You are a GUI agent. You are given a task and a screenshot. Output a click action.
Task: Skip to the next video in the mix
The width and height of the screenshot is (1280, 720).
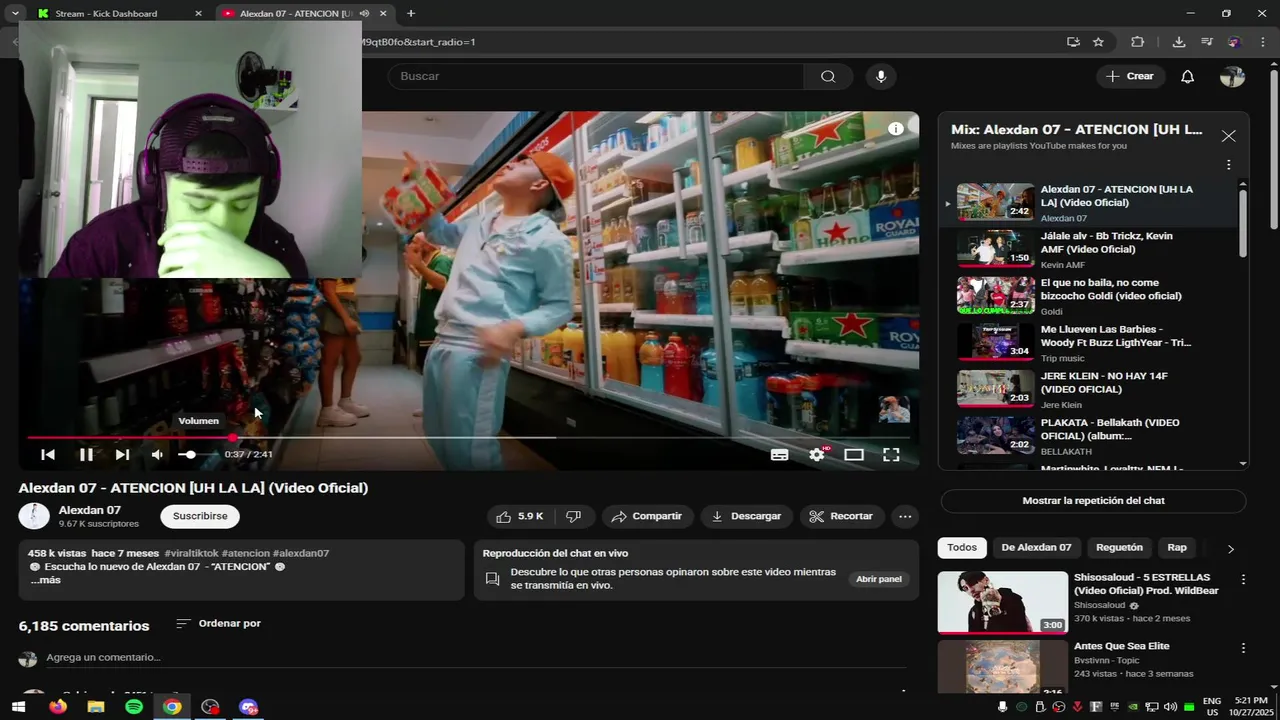(x=122, y=454)
